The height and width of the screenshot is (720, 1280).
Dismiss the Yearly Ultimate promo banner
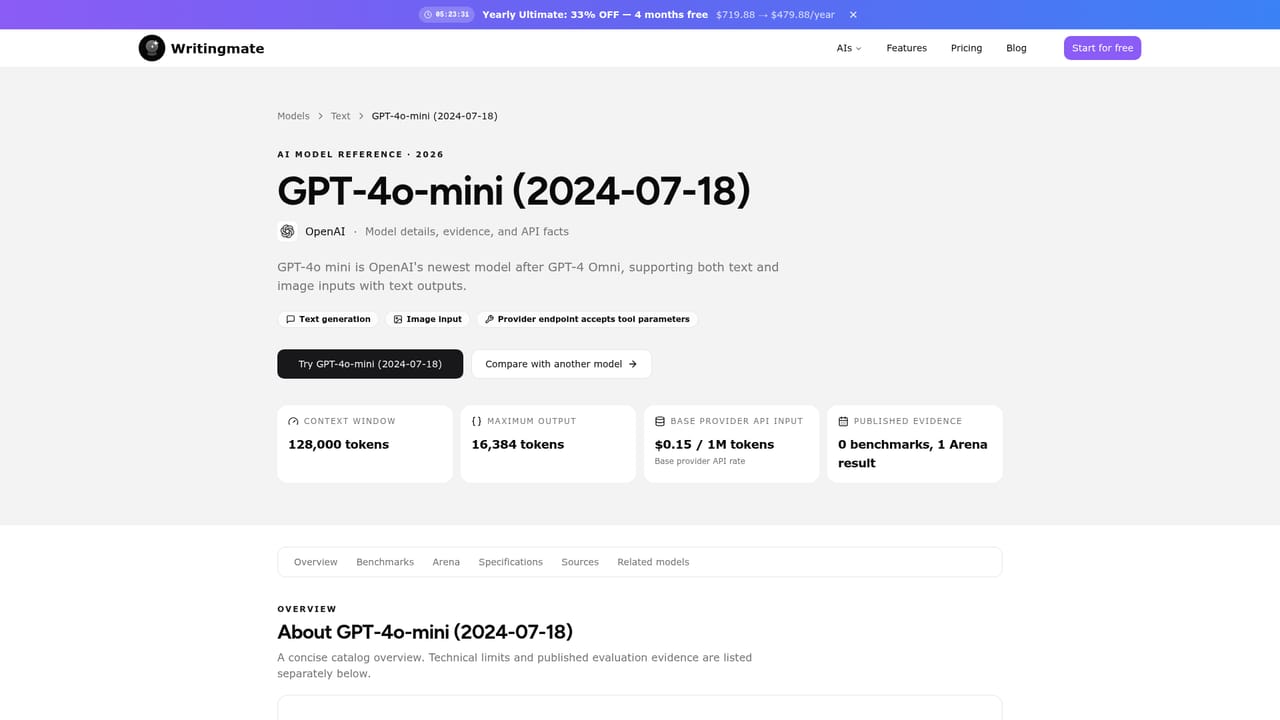tap(853, 15)
